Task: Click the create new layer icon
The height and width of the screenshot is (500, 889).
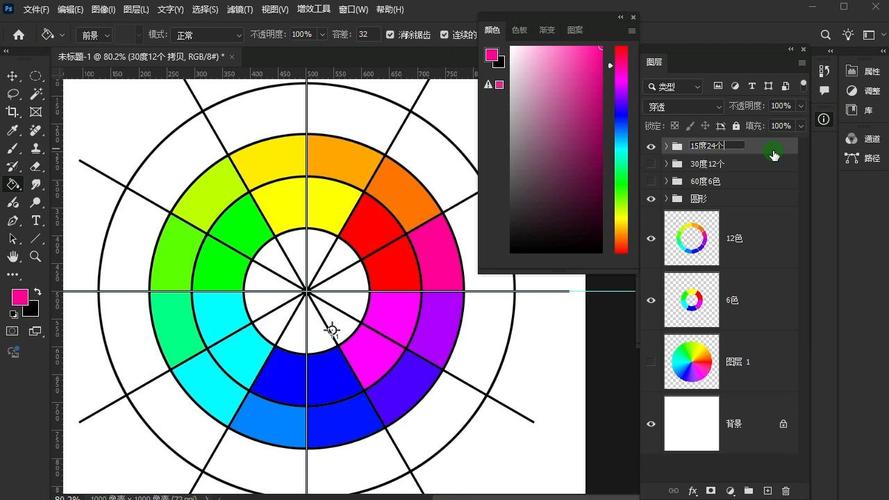Action: [767, 491]
